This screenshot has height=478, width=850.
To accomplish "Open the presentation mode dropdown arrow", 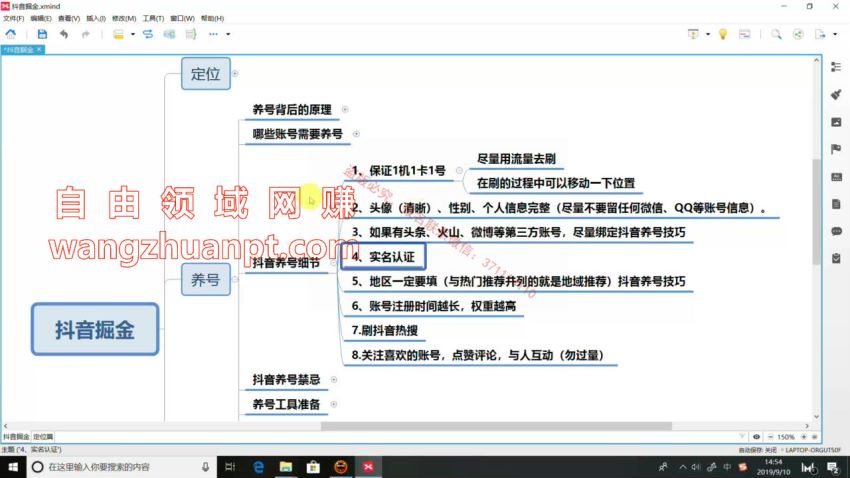I will 707,34.
